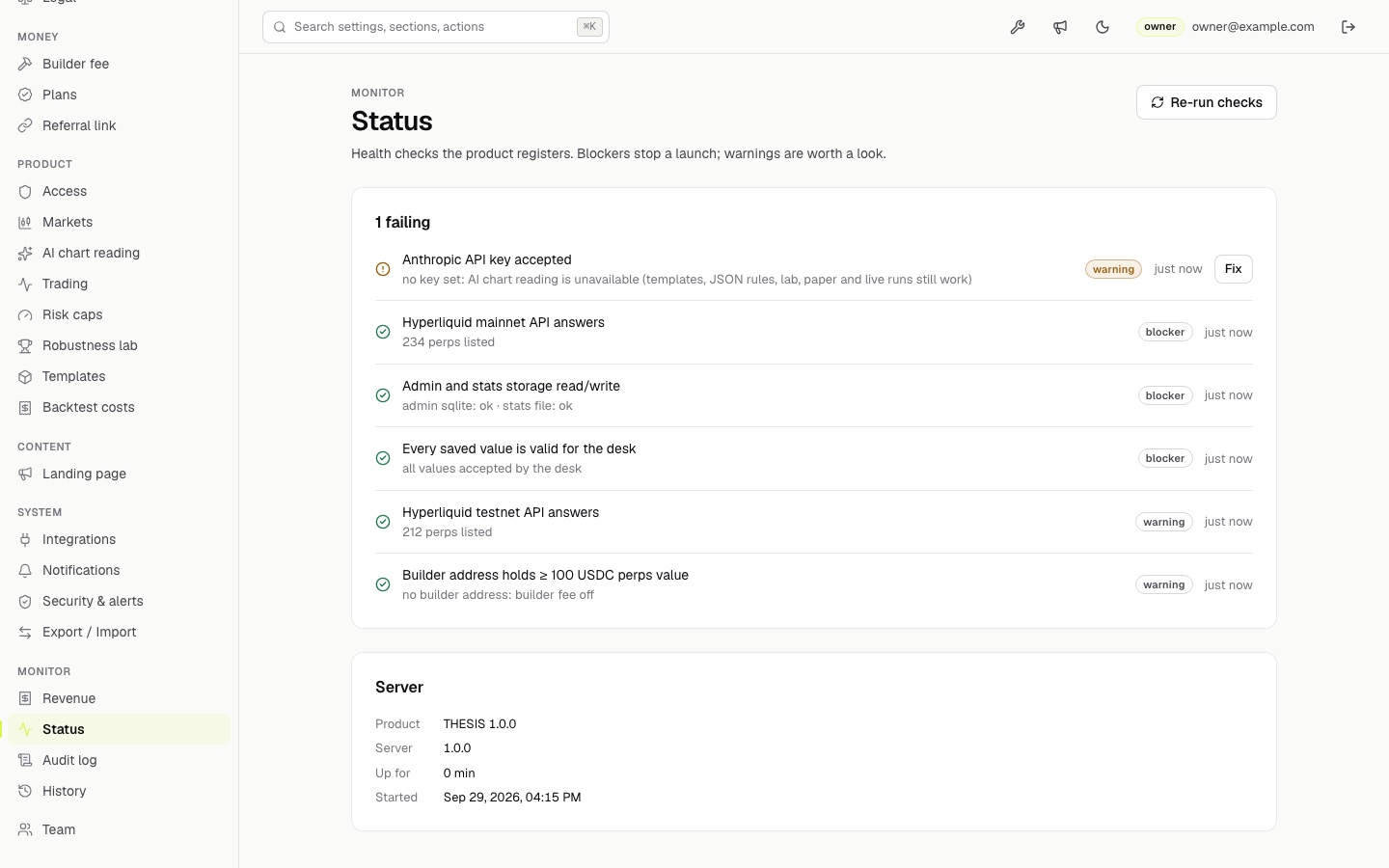Select the Status item in the sidebar
The width and height of the screenshot is (1389, 868).
119,729
